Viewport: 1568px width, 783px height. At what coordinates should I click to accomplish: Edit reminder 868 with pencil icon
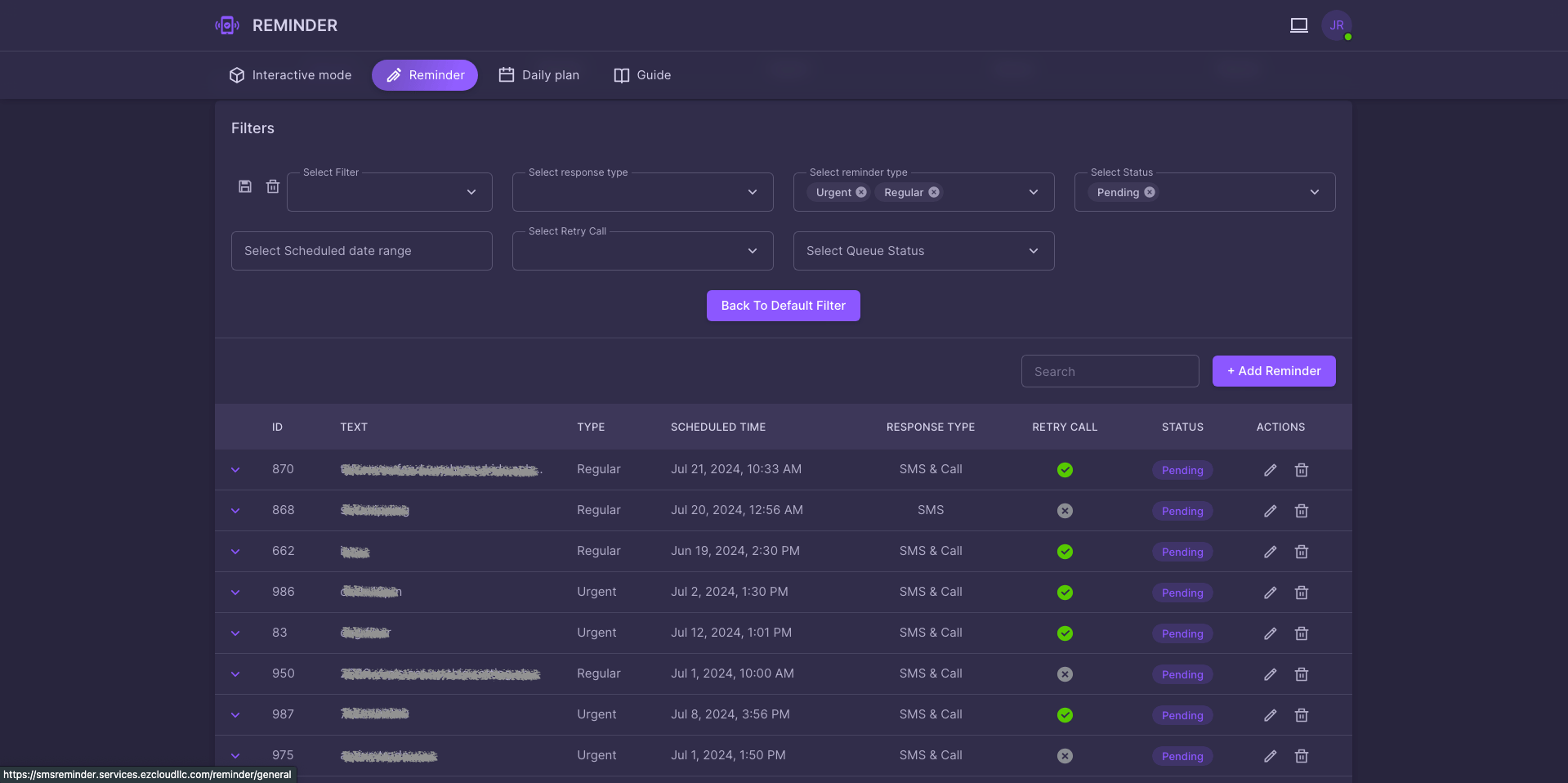click(1270, 511)
